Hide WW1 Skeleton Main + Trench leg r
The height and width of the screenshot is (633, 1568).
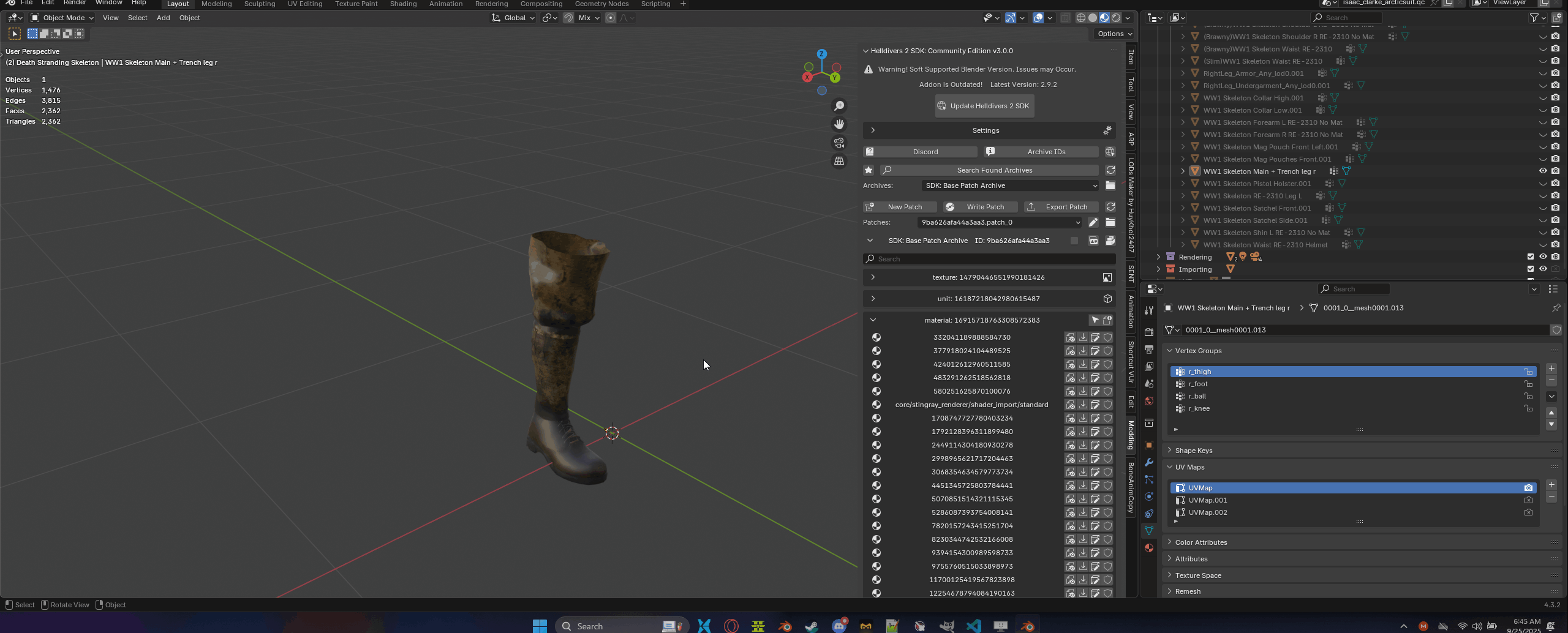point(1543,171)
